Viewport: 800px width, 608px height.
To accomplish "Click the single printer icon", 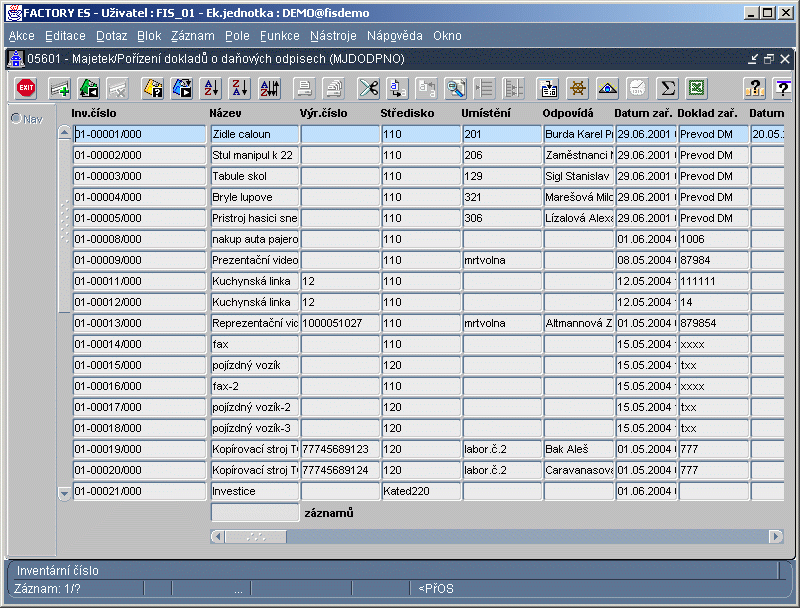I will click(305, 88).
